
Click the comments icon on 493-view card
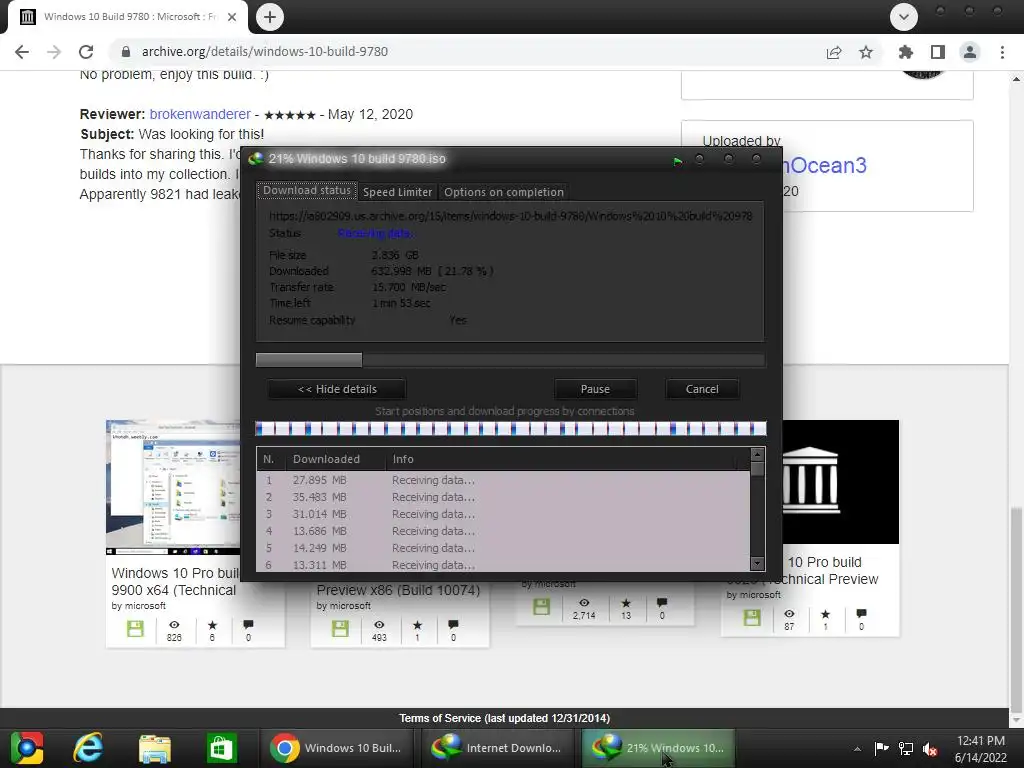453,625
